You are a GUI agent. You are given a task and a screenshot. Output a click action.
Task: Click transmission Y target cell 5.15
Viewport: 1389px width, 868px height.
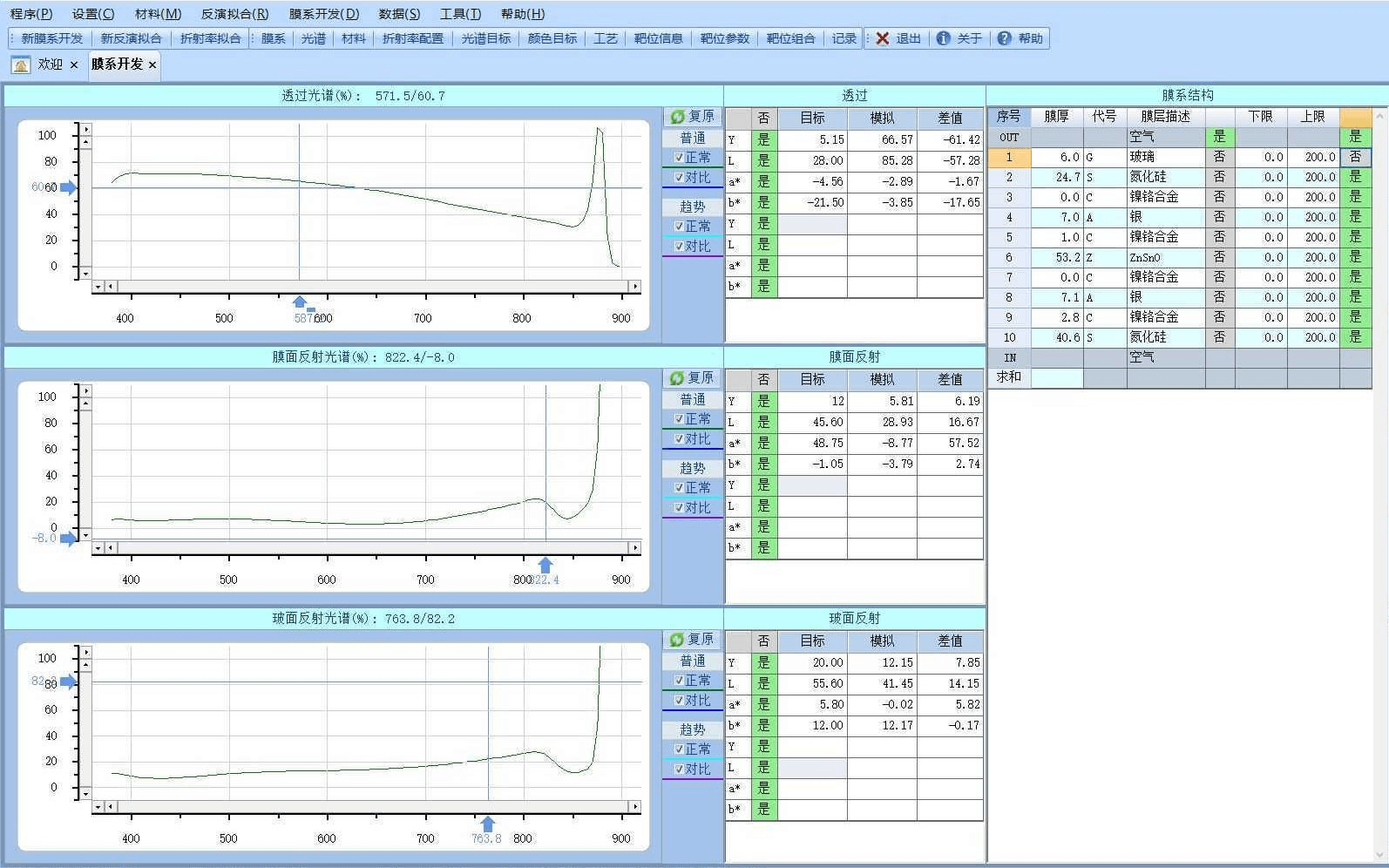(x=812, y=139)
